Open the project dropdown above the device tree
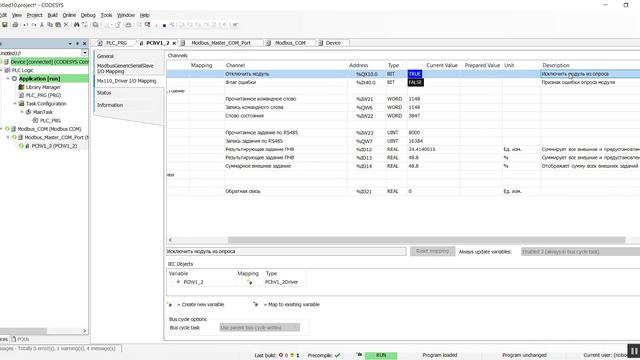This screenshot has height=360, width=640. click(84, 53)
